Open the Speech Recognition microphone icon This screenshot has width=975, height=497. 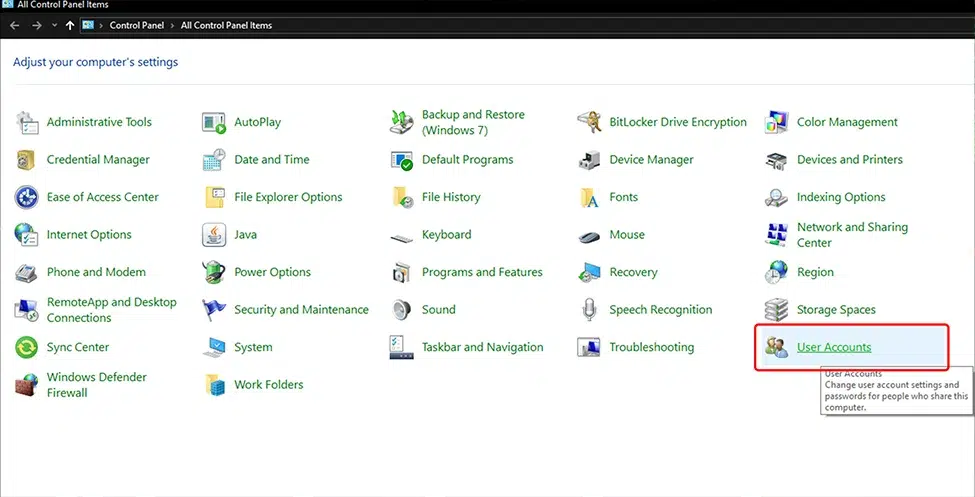[x=589, y=310]
